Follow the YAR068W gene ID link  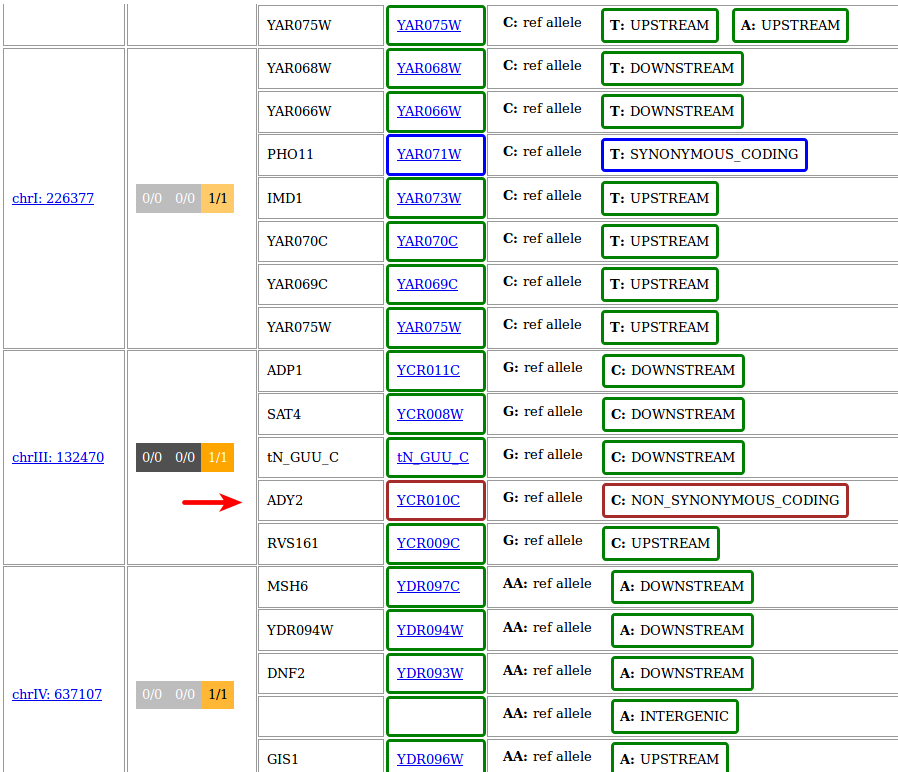tap(429, 68)
